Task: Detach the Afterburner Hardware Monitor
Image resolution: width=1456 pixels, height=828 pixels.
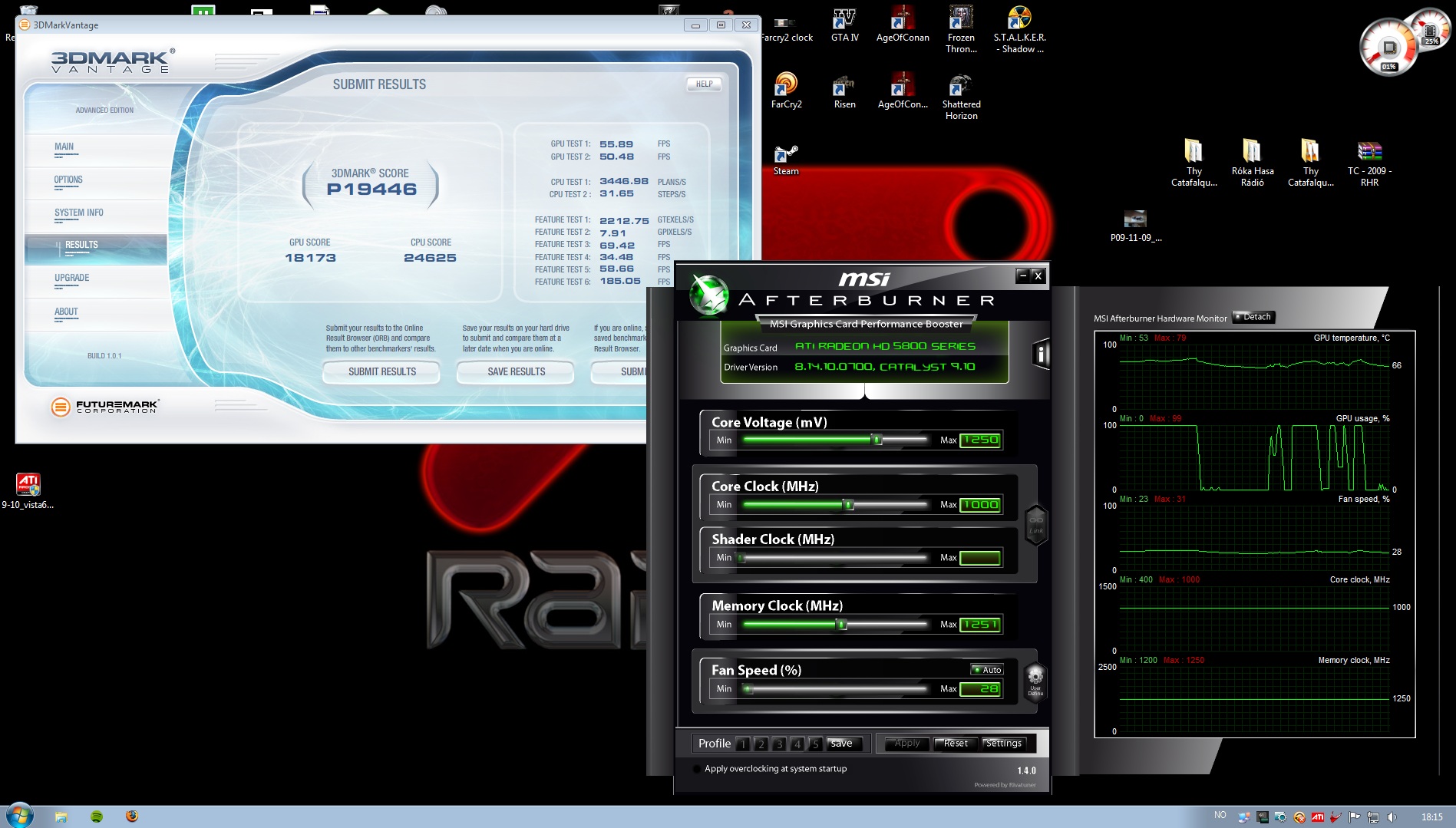Action: coord(1253,317)
